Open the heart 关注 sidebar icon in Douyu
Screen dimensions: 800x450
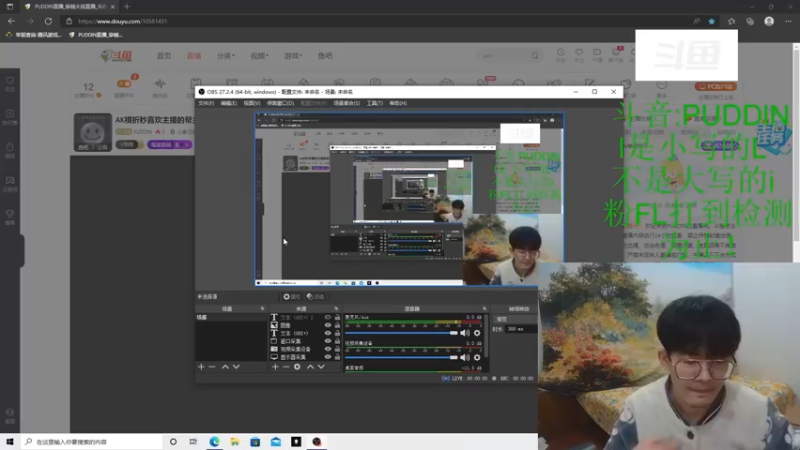tap(10, 84)
